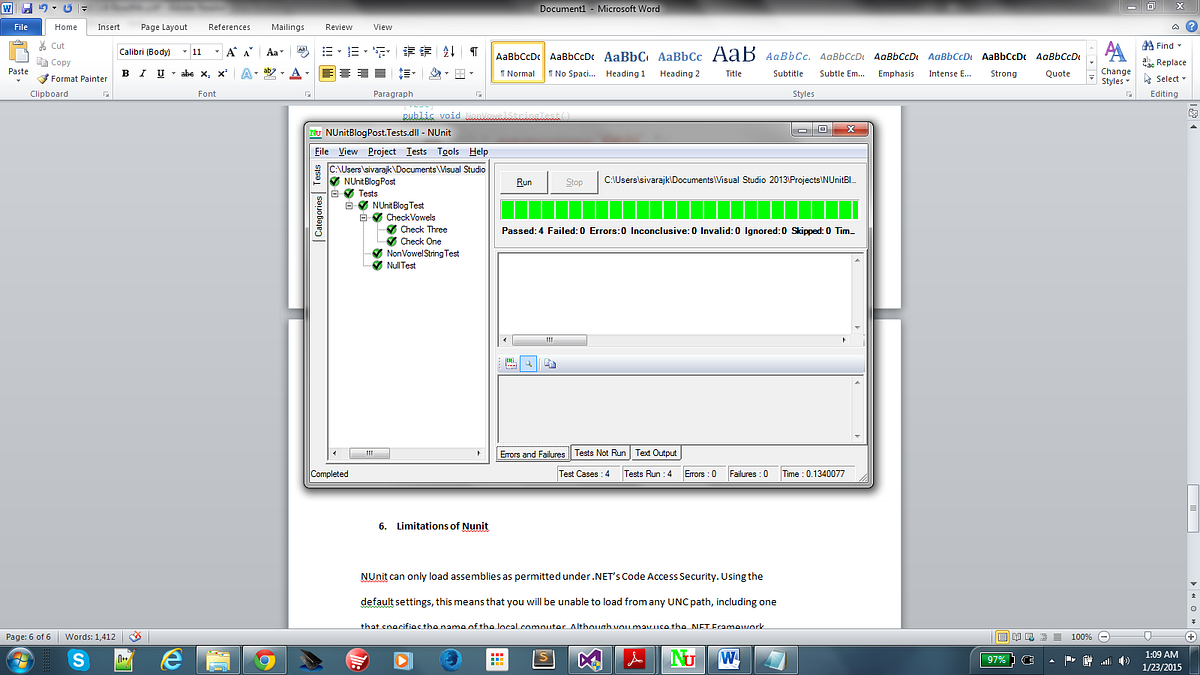Click the Shrink Font icon
The width and height of the screenshot is (1200, 675).
pyautogui.click(x=248, y=52)
